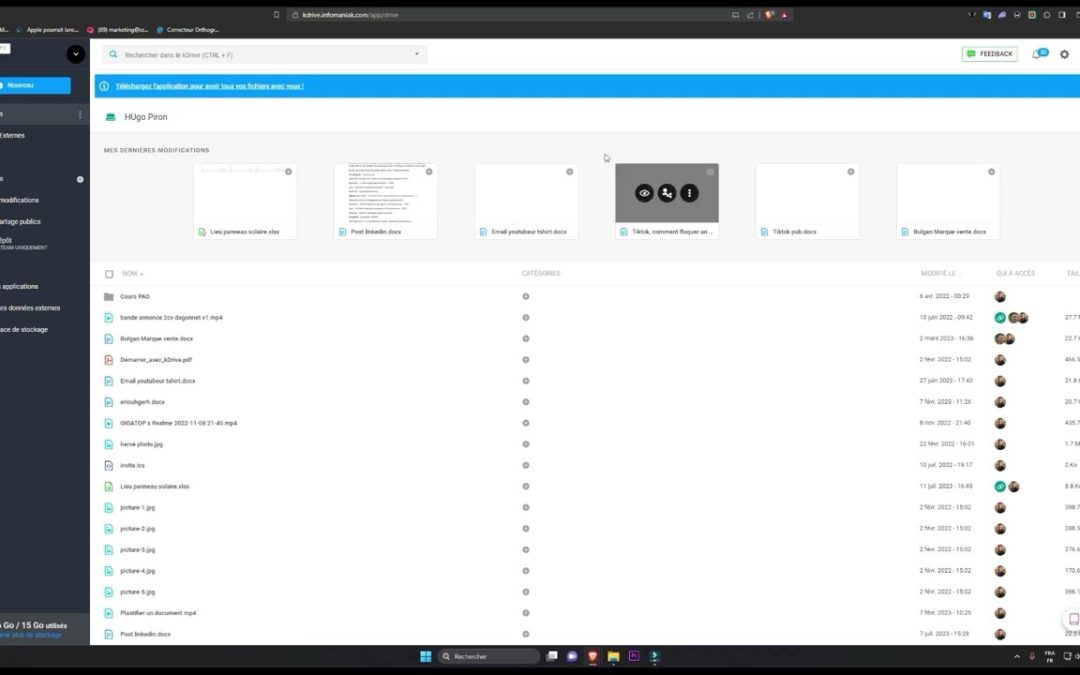Click the green drive icon next to HUgo Piron
The image size is (1080, 675).
pyautogui.click(x=110, y=117)
